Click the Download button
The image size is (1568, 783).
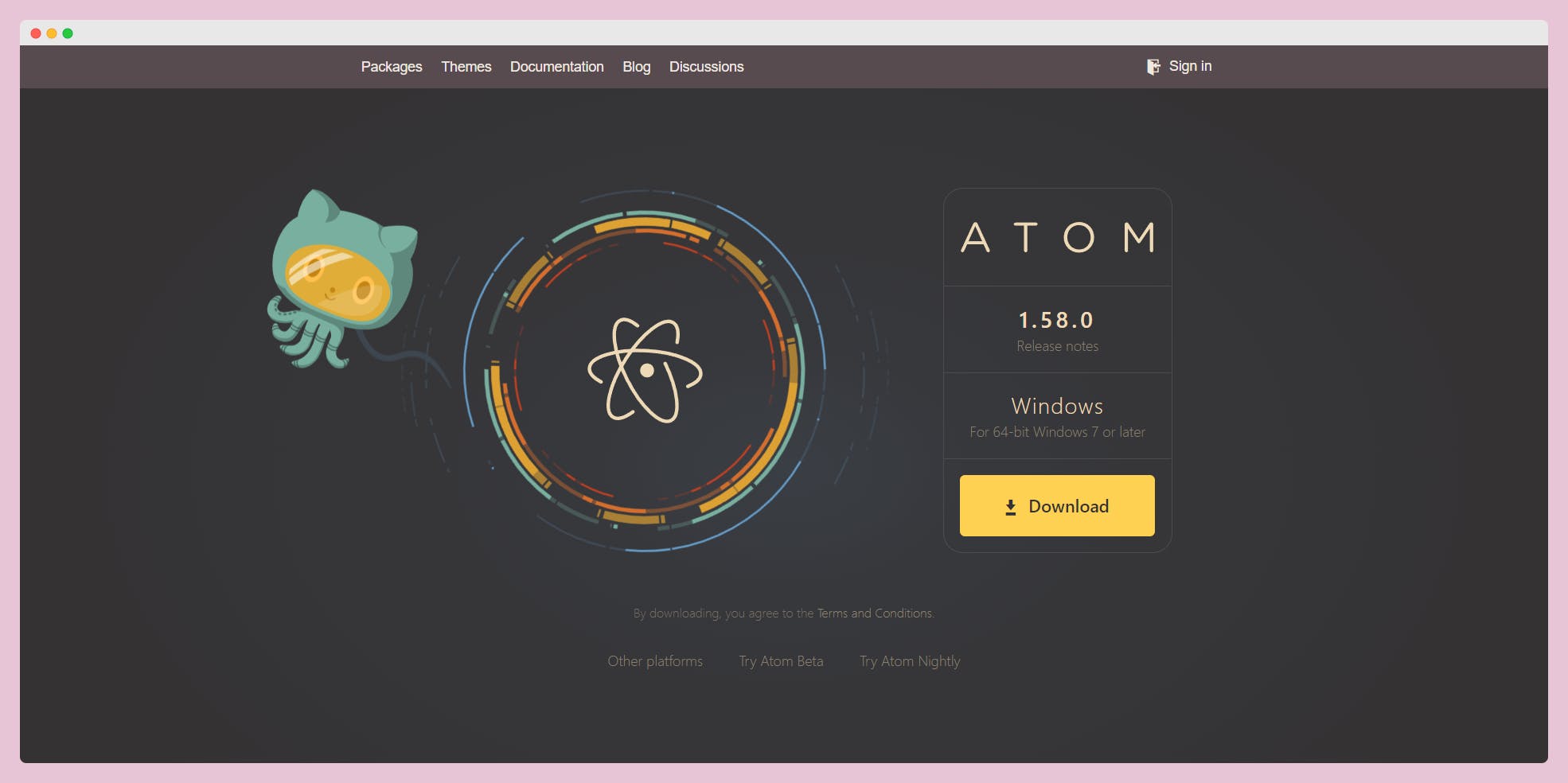click(1057, 505)
